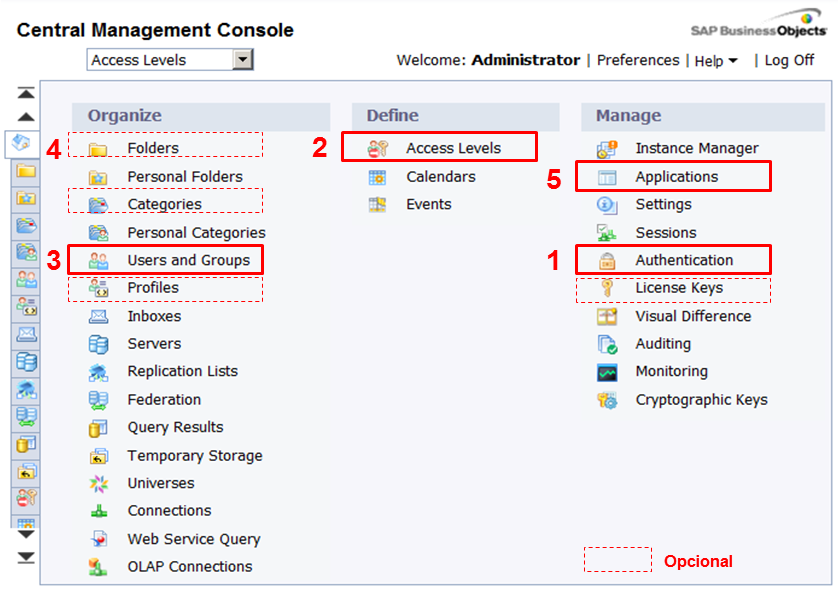Select License Keys under Manage
Screen dimensions: 838x594
pos(678,288)
